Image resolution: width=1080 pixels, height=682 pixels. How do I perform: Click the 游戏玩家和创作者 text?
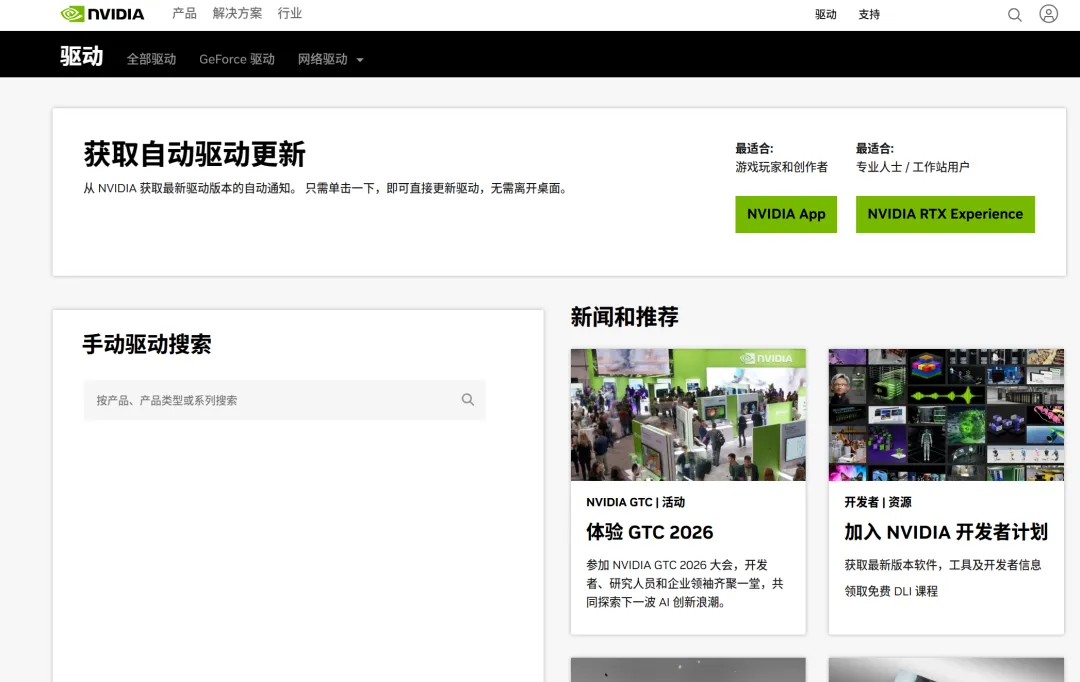pos(781,167)
